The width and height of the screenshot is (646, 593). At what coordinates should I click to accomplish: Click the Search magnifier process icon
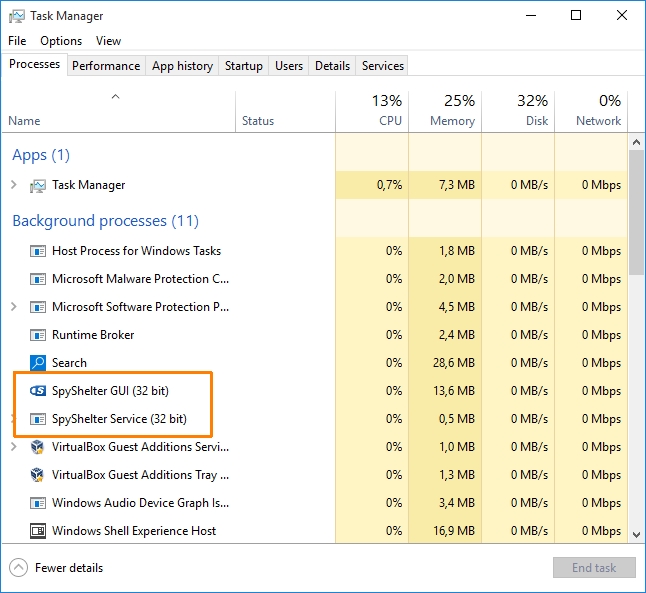pos(38,363)
